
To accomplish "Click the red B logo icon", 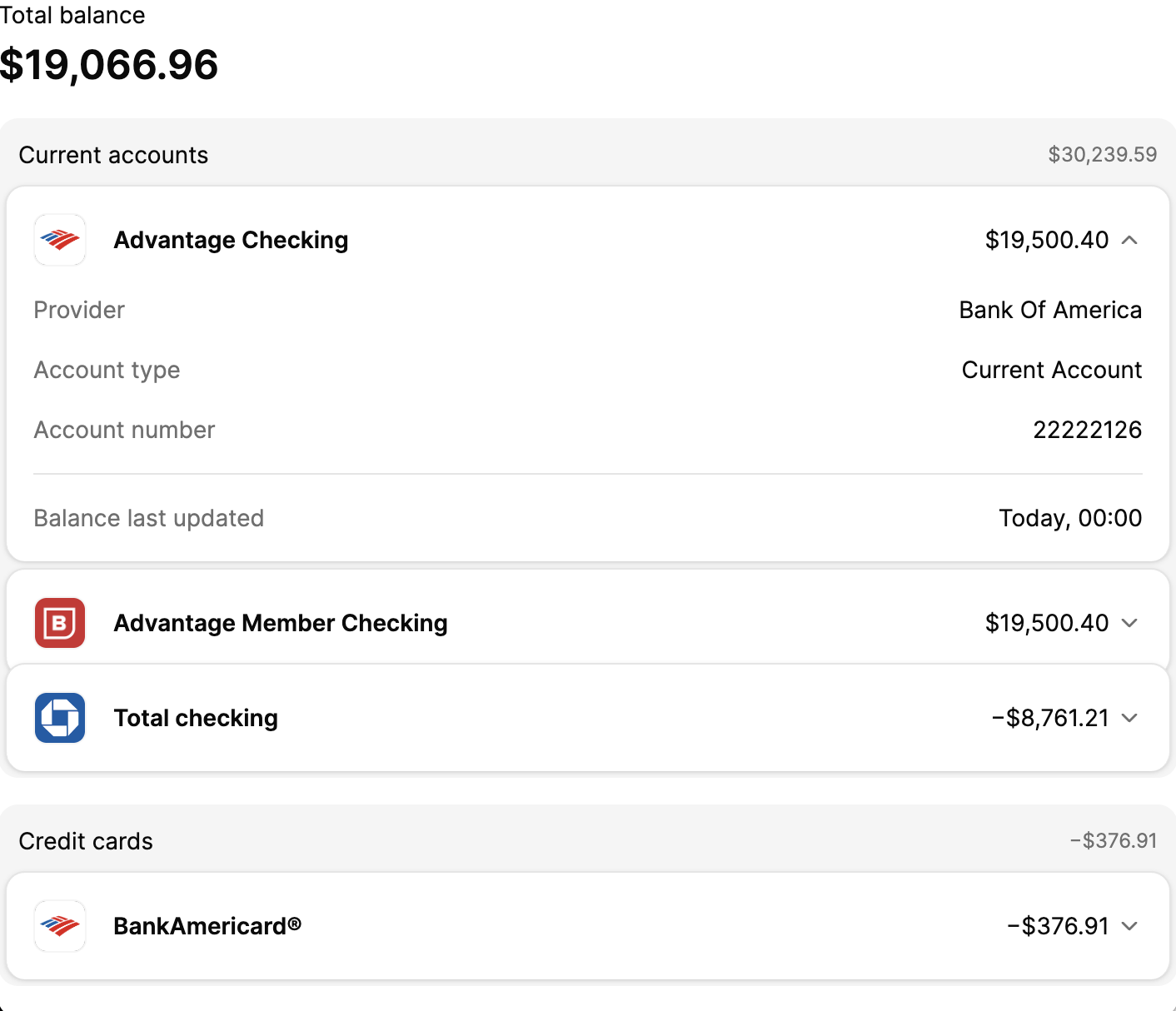I will coord(60,623).
